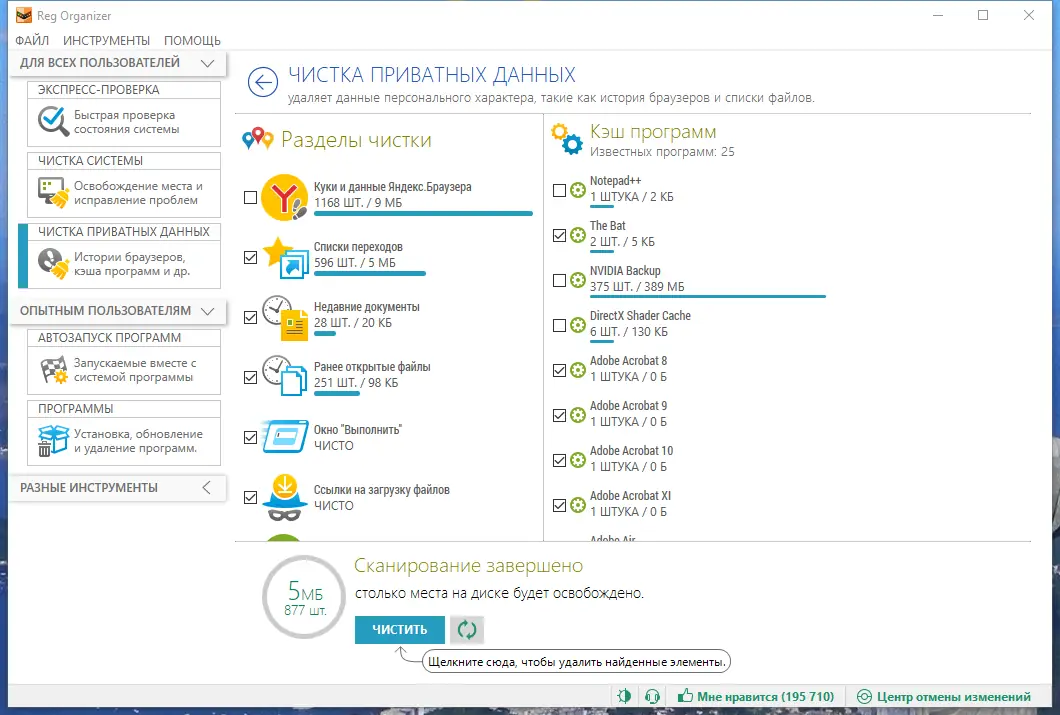The image size is (1060, 715).
Task: Collapse the 'Опытным пользователям' section chevron
Action: click(x=208, y=311)
